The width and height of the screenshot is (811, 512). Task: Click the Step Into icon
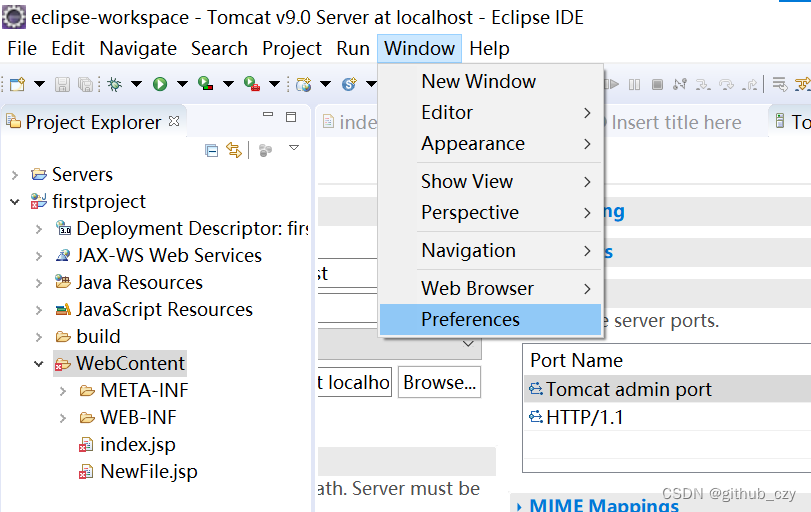coord(703,84)
